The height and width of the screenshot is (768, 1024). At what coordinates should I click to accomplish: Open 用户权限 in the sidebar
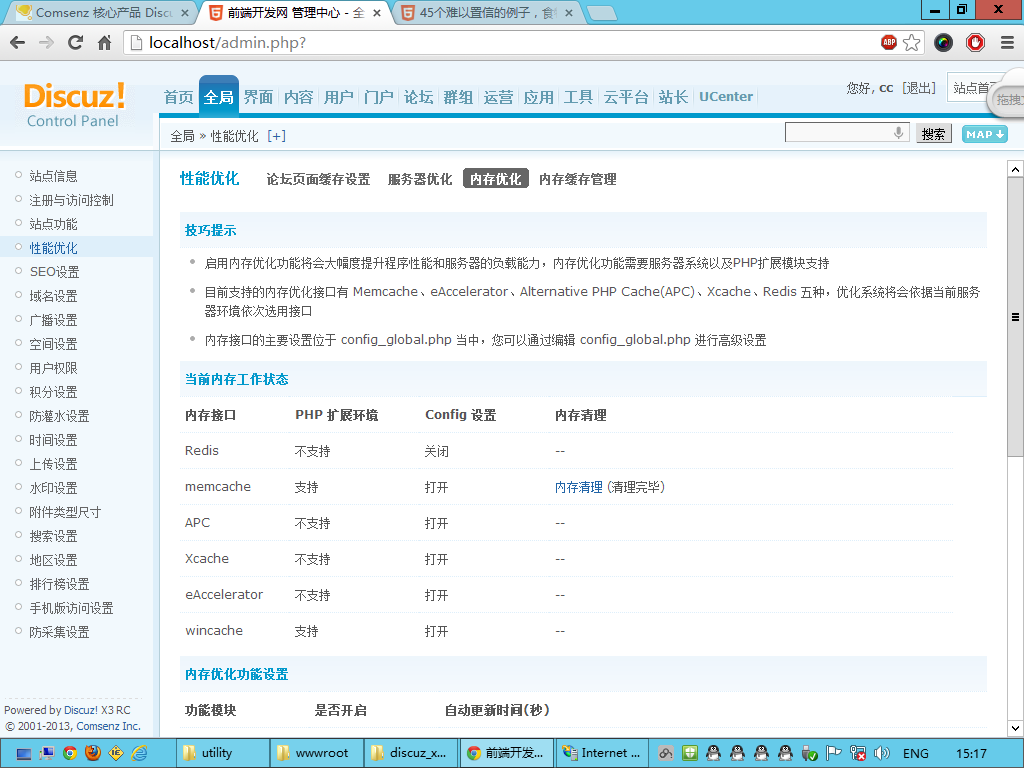[54, 368]
